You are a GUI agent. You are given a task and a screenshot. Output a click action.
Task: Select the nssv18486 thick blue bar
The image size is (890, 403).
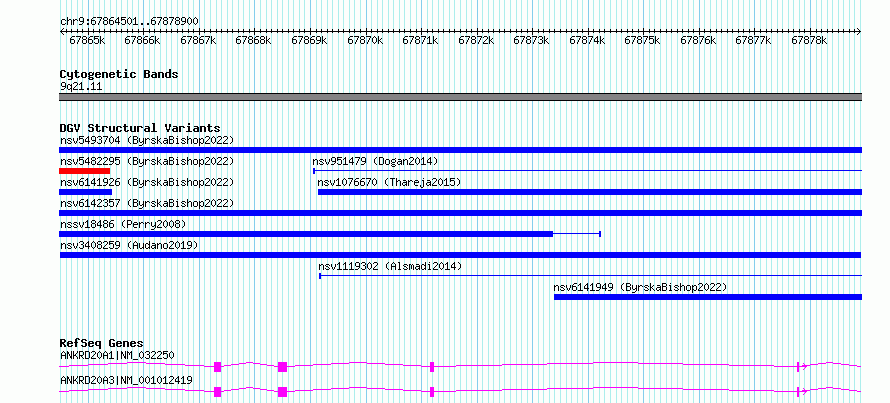click(x=306, y=234)
